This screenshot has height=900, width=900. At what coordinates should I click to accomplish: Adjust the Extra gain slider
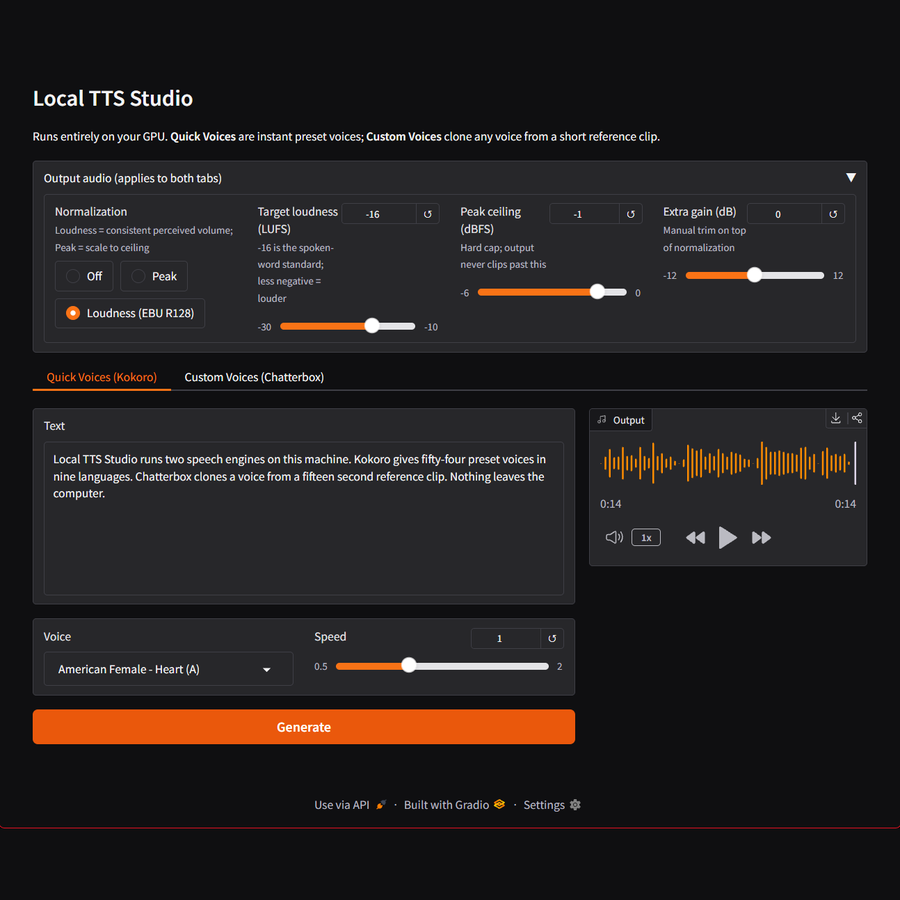pos(754,276)
